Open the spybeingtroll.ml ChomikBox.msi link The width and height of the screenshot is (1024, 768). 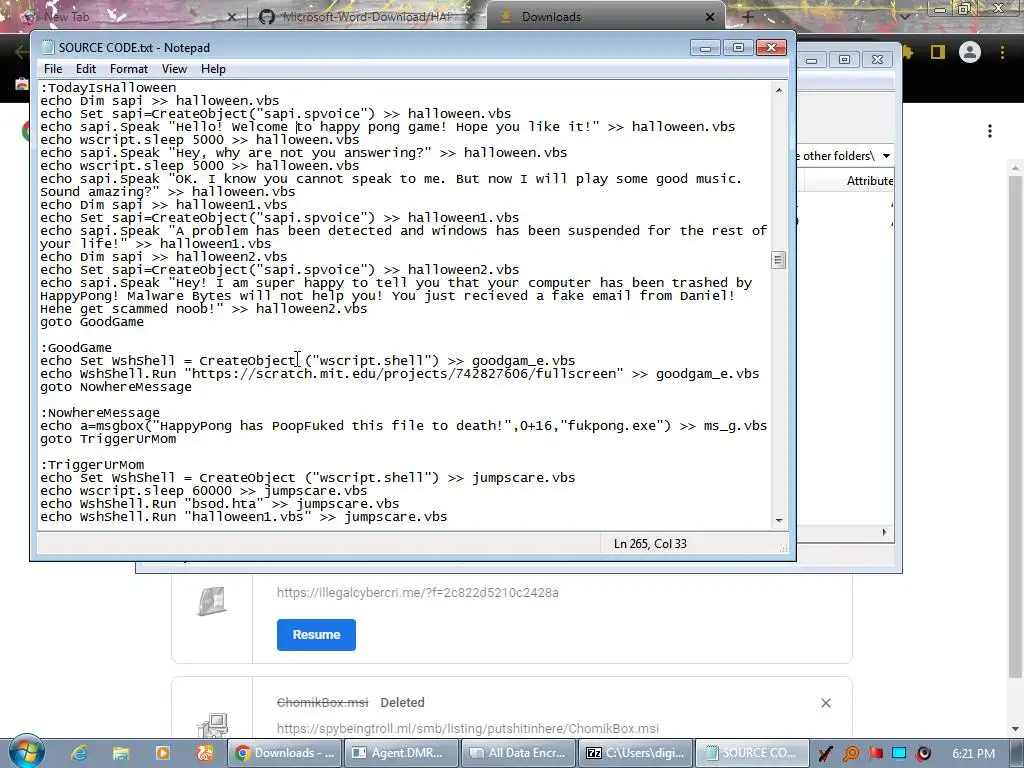[x=468, y=729]
